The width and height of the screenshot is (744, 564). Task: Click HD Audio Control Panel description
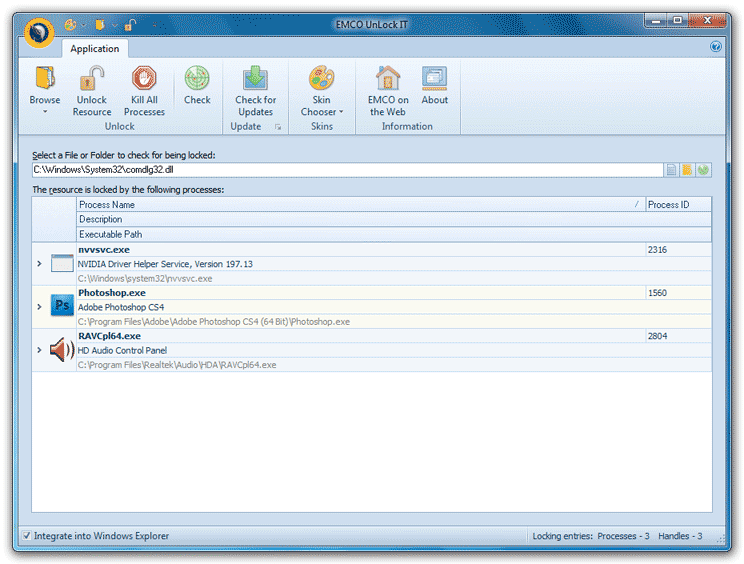tap(122, 350)
